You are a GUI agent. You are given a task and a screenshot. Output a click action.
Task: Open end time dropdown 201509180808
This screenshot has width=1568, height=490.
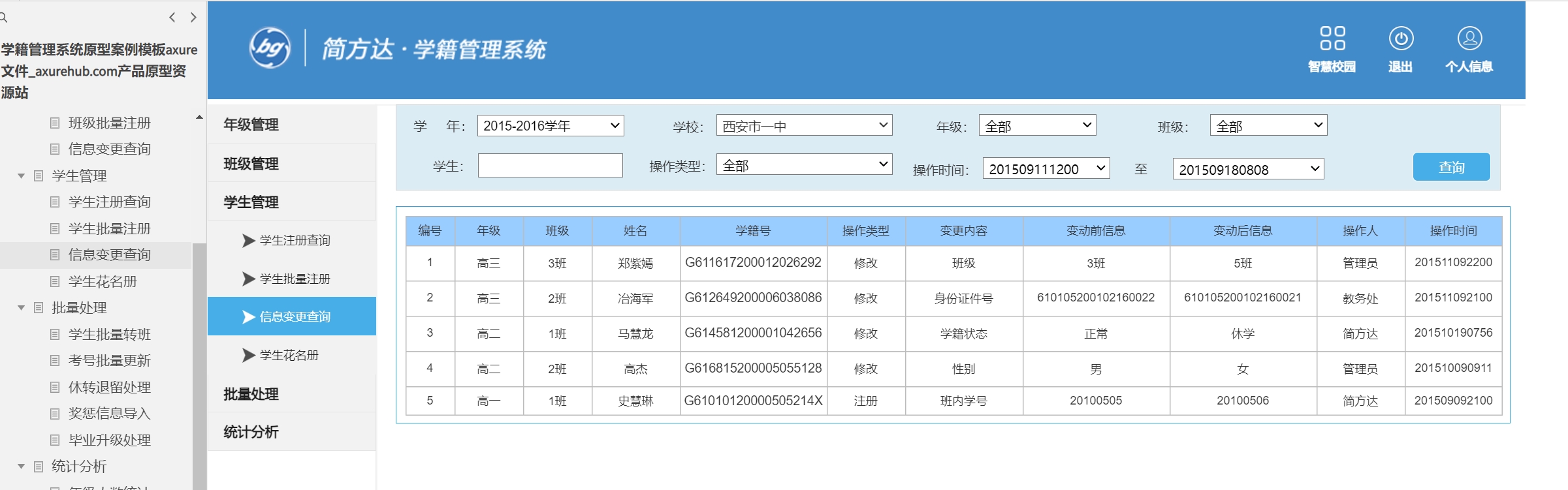pos(1248,169)
